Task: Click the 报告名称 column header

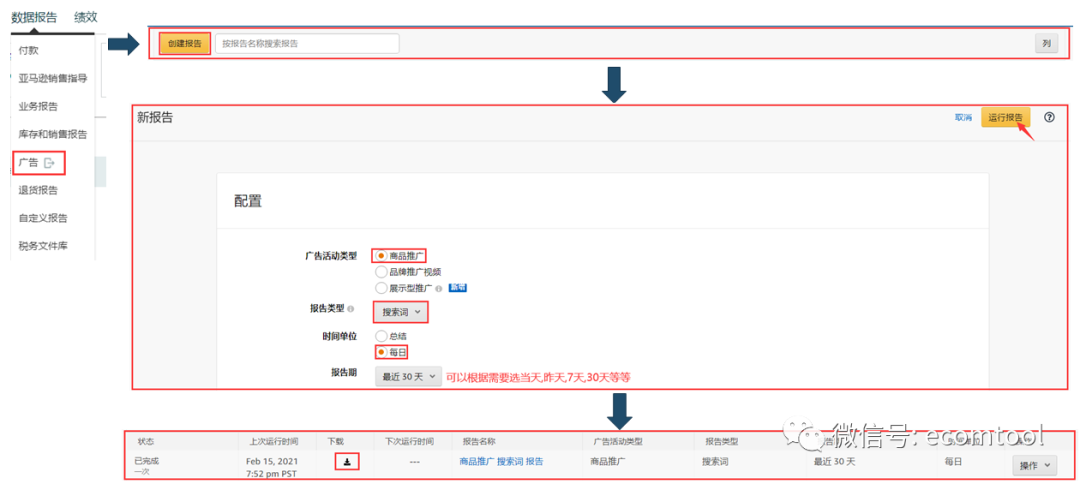Action: pyautogui.click(x=479, y=441)
